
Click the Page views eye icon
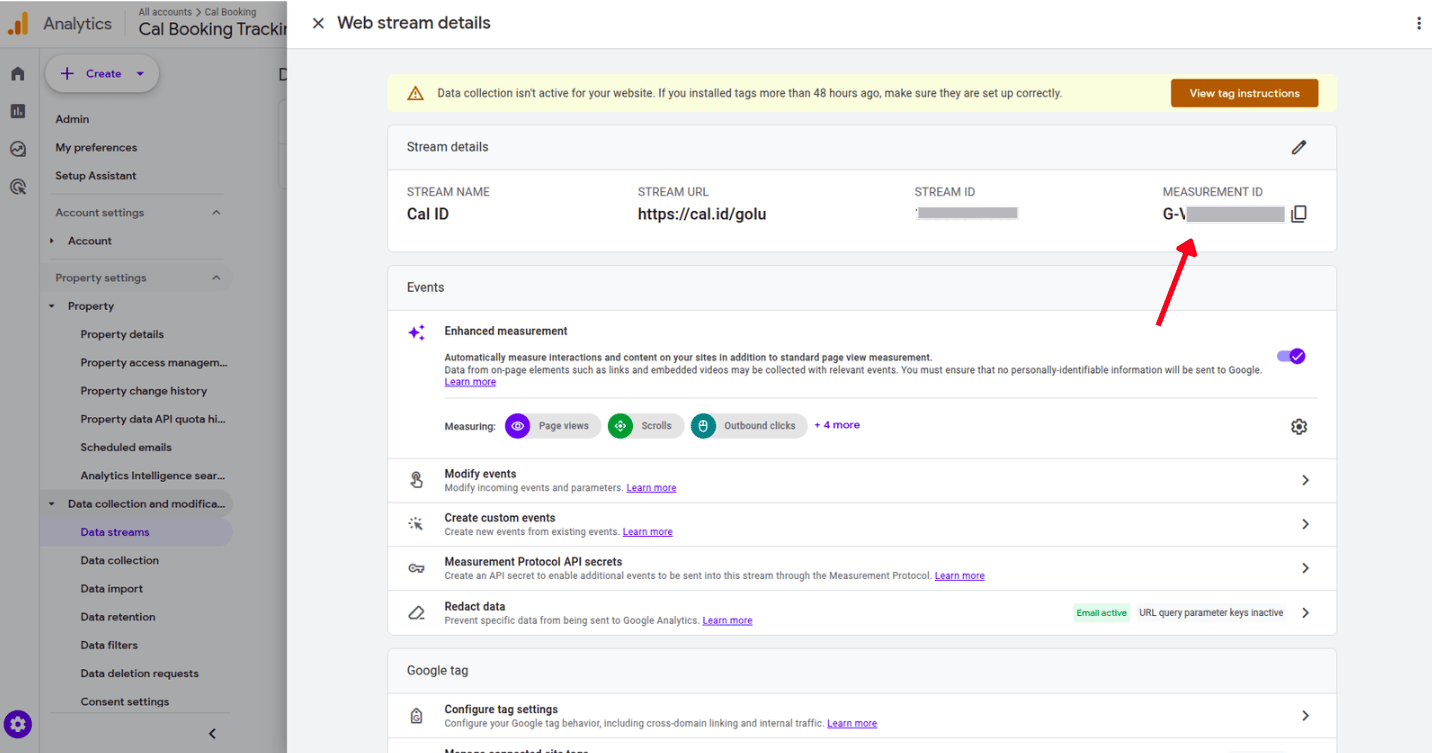click(518, 426)
